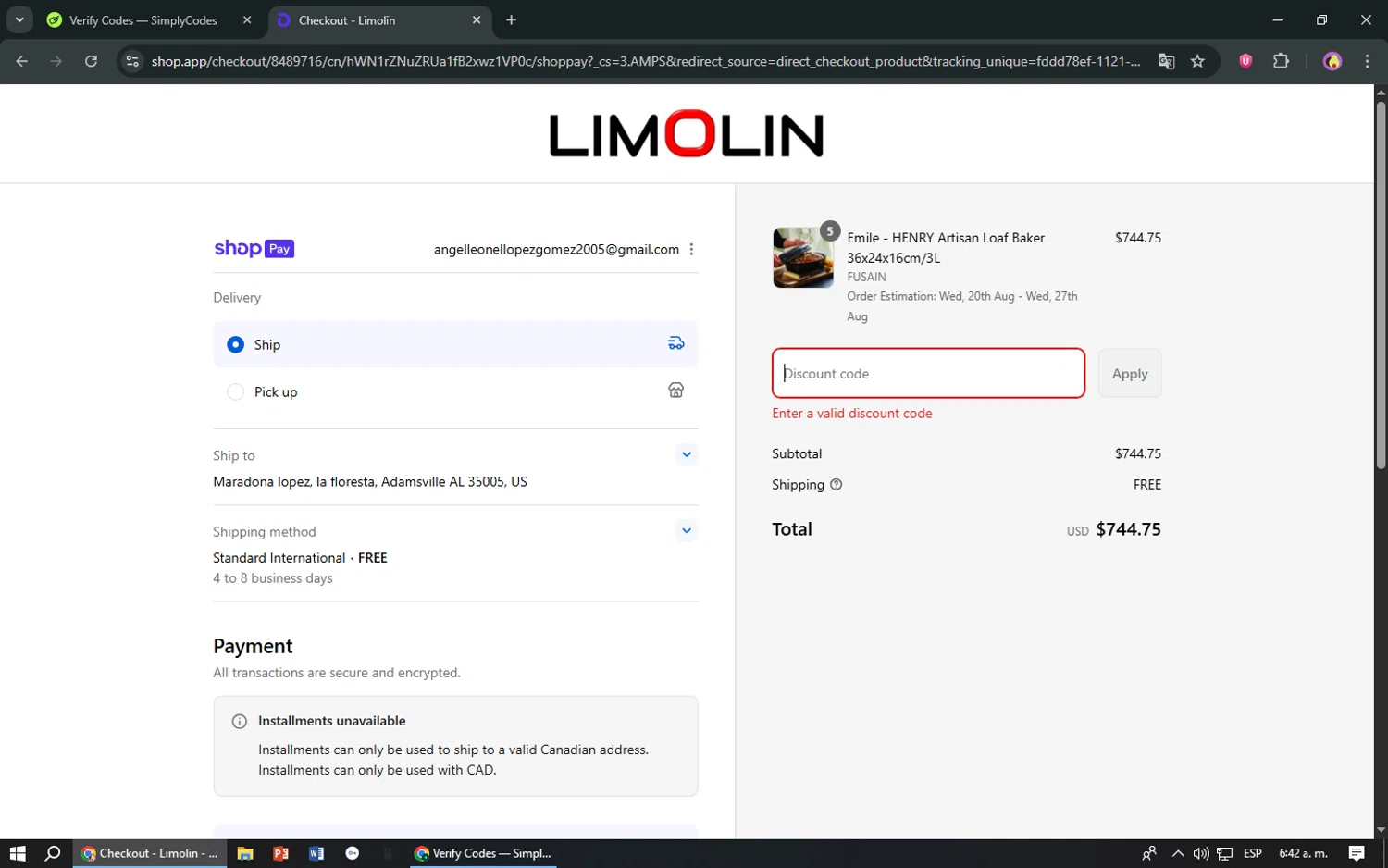Open the notifications action center

tap(1357, 853)
